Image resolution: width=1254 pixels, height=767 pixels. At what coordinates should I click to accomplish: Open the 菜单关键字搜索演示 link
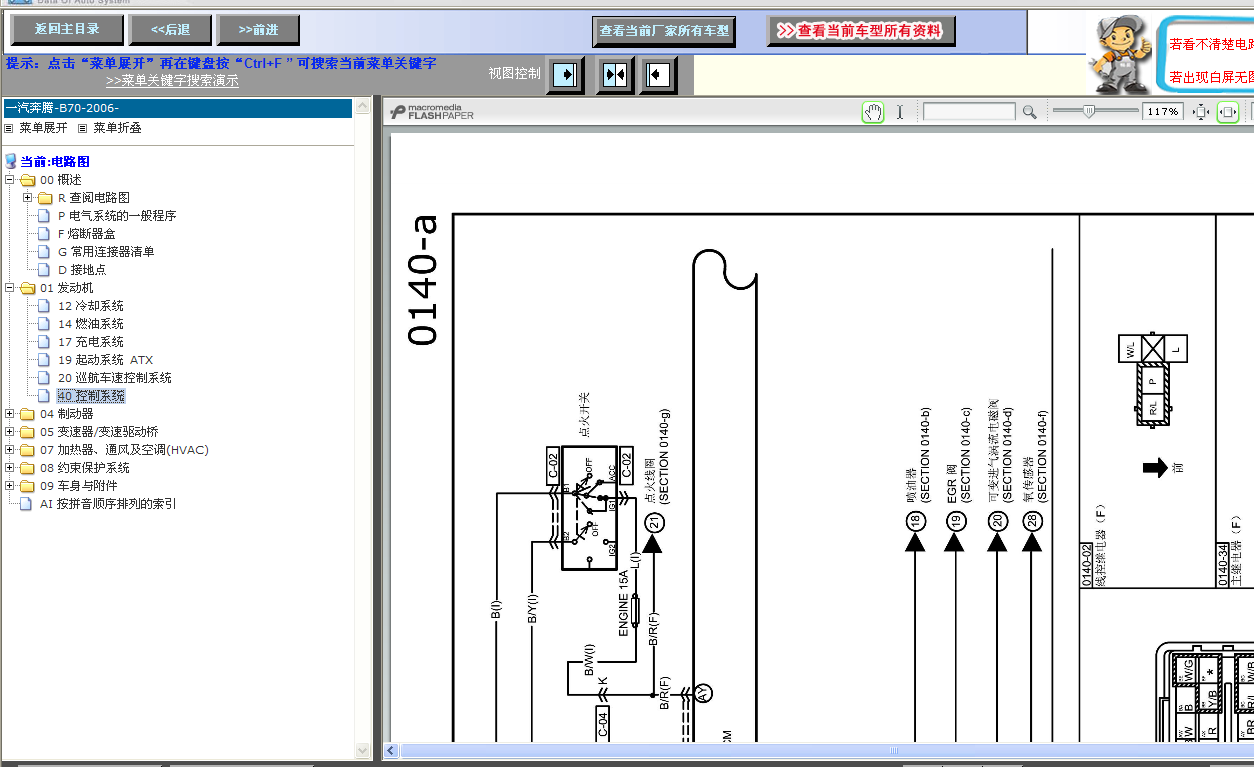172,81
